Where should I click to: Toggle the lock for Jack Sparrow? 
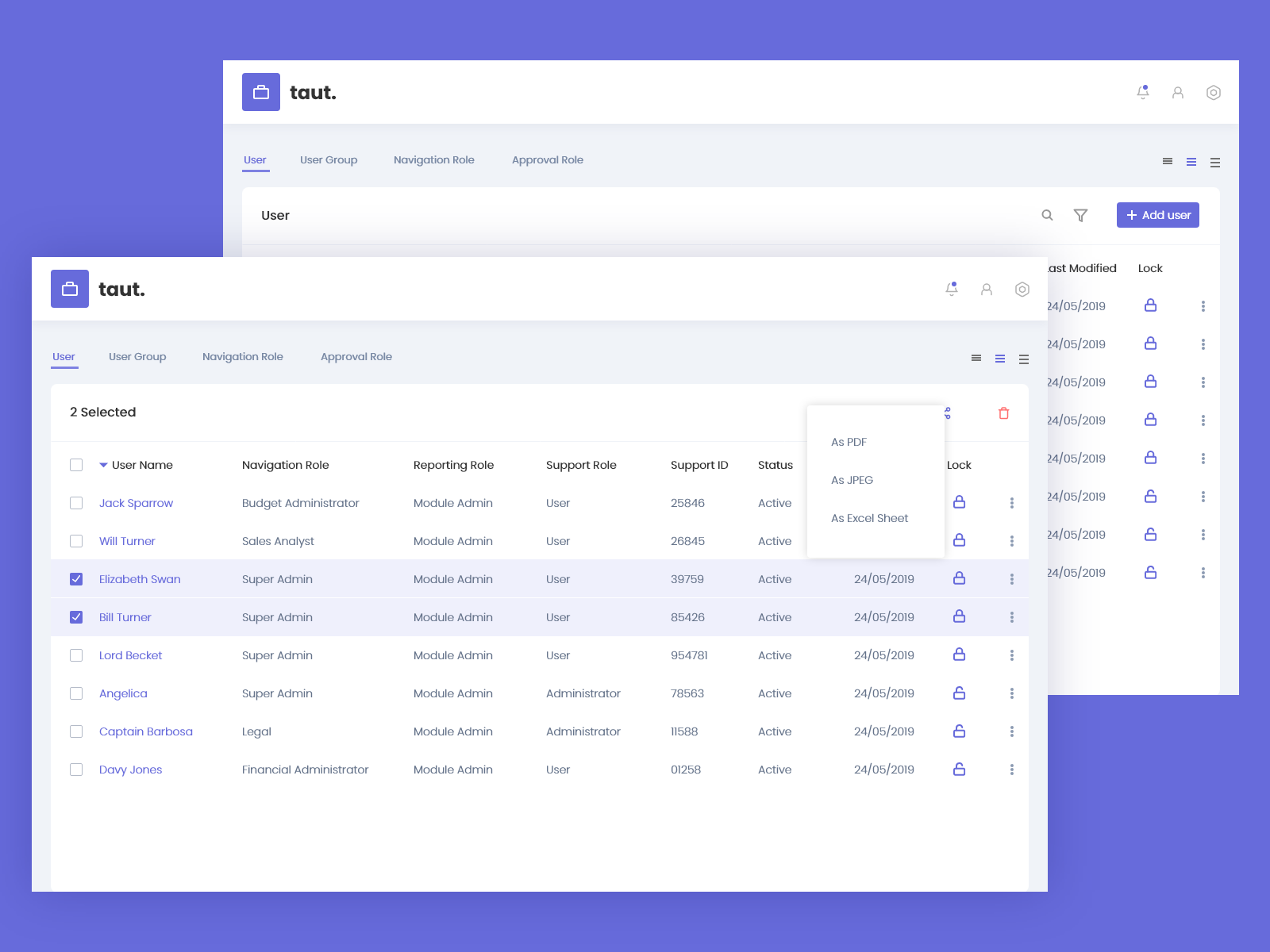click(x=960, y=502)
